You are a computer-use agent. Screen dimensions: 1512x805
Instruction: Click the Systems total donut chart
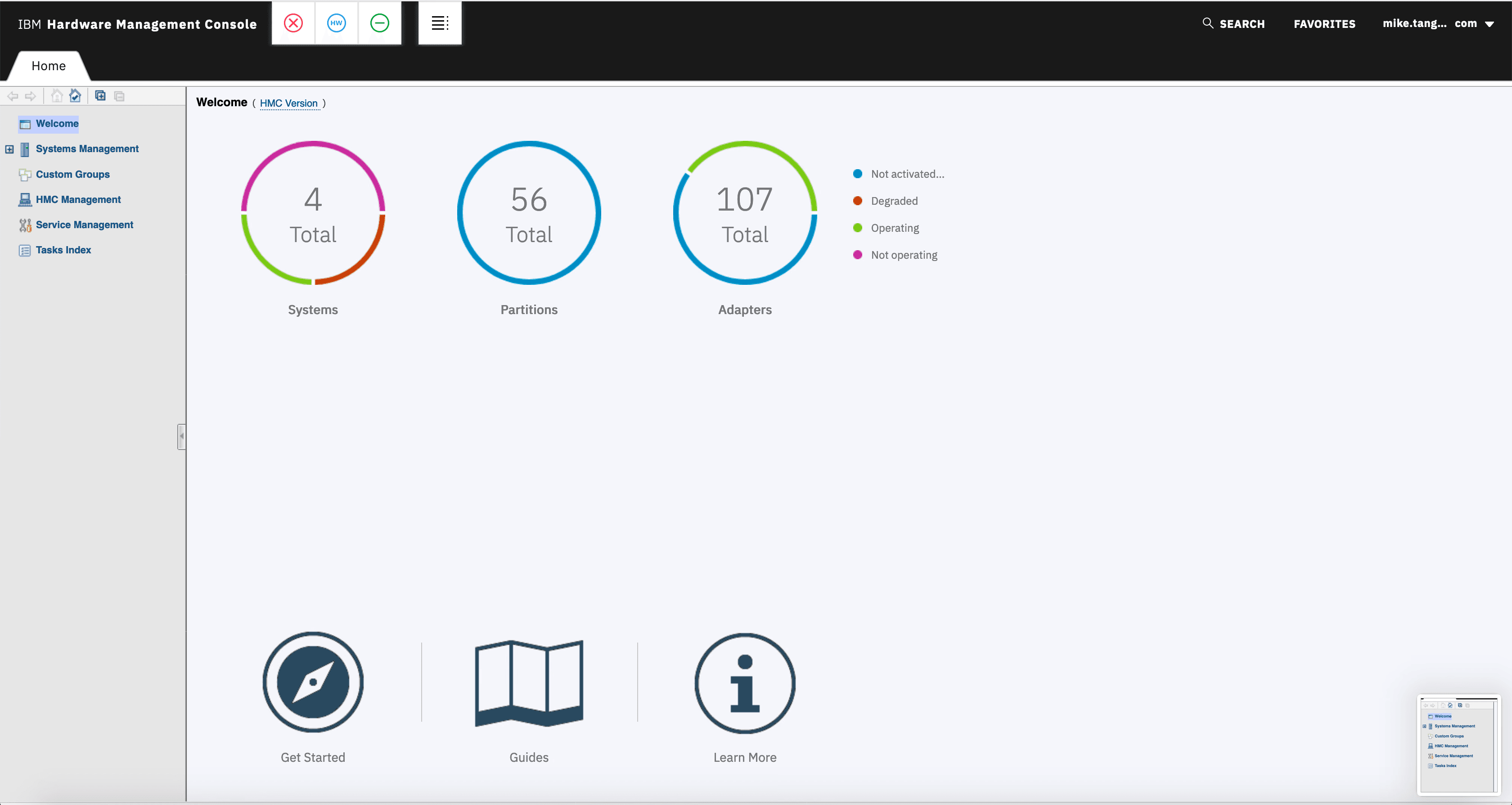pos(313,213)
